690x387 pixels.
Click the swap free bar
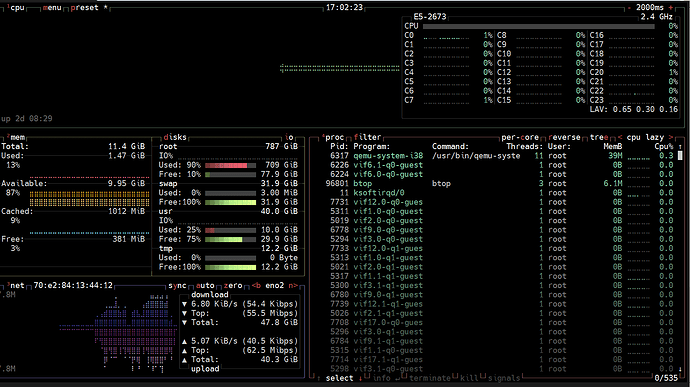tap(231, 202)
